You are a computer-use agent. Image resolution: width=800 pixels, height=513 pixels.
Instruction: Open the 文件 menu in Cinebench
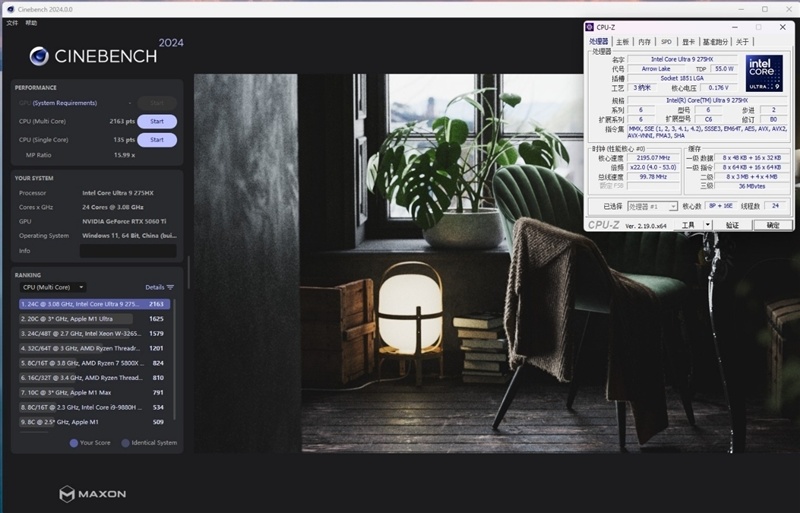pos(12,23)
